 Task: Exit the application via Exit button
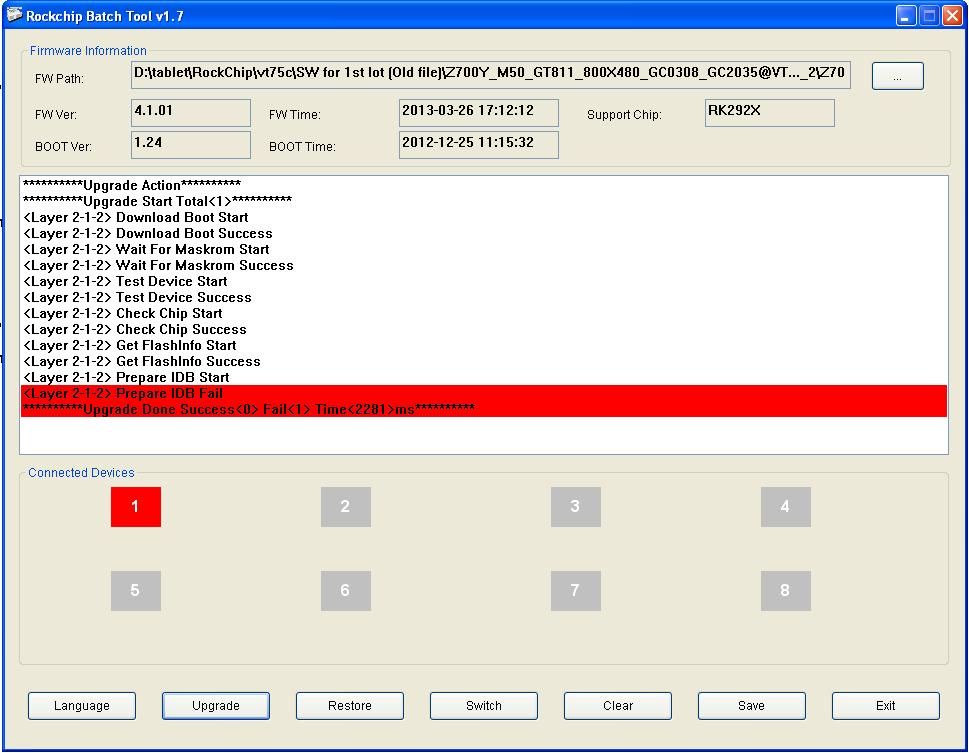(885, 706)
